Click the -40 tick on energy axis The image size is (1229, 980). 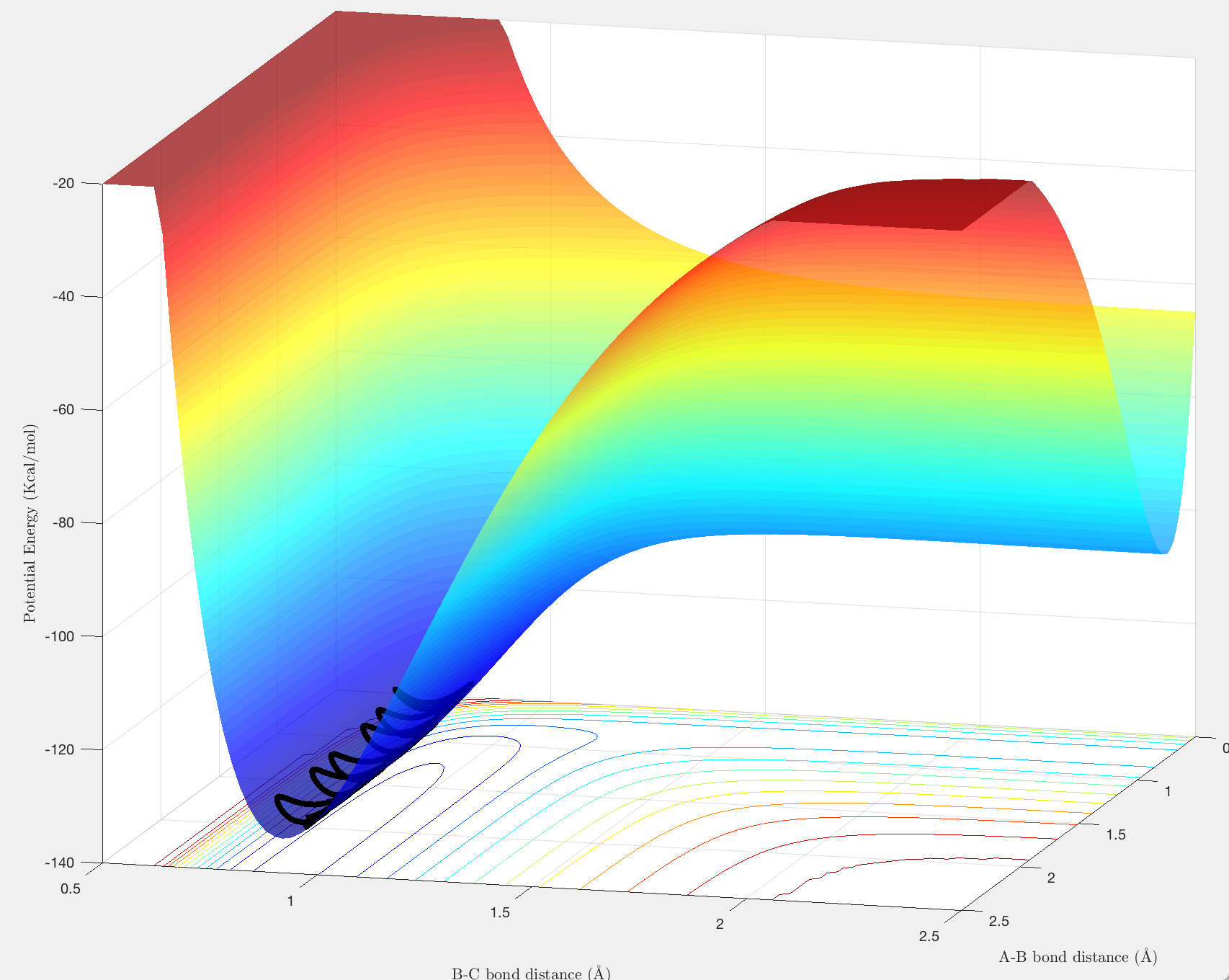click(x=63, y=296)
